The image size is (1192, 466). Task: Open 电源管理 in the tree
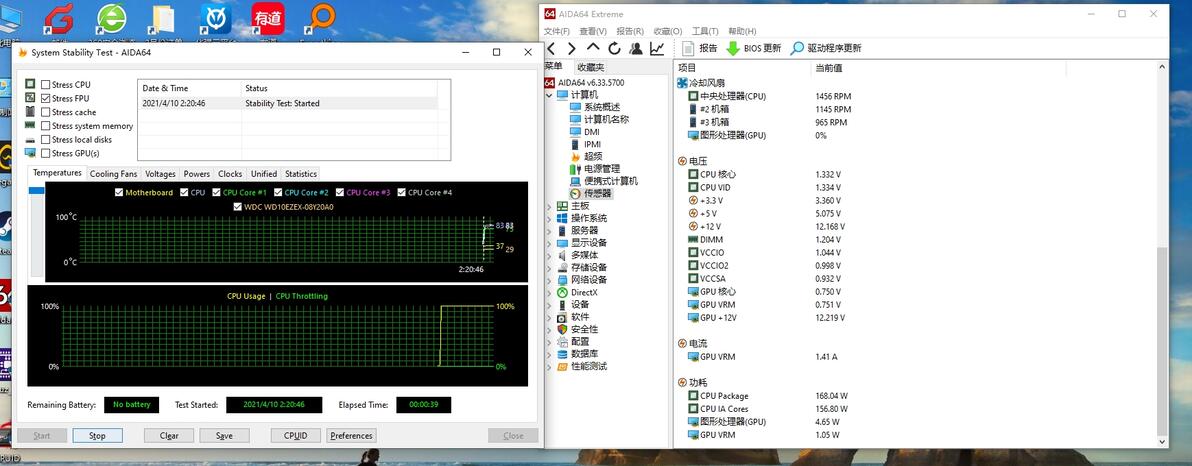pyautogui.click(x=601, y=169)
